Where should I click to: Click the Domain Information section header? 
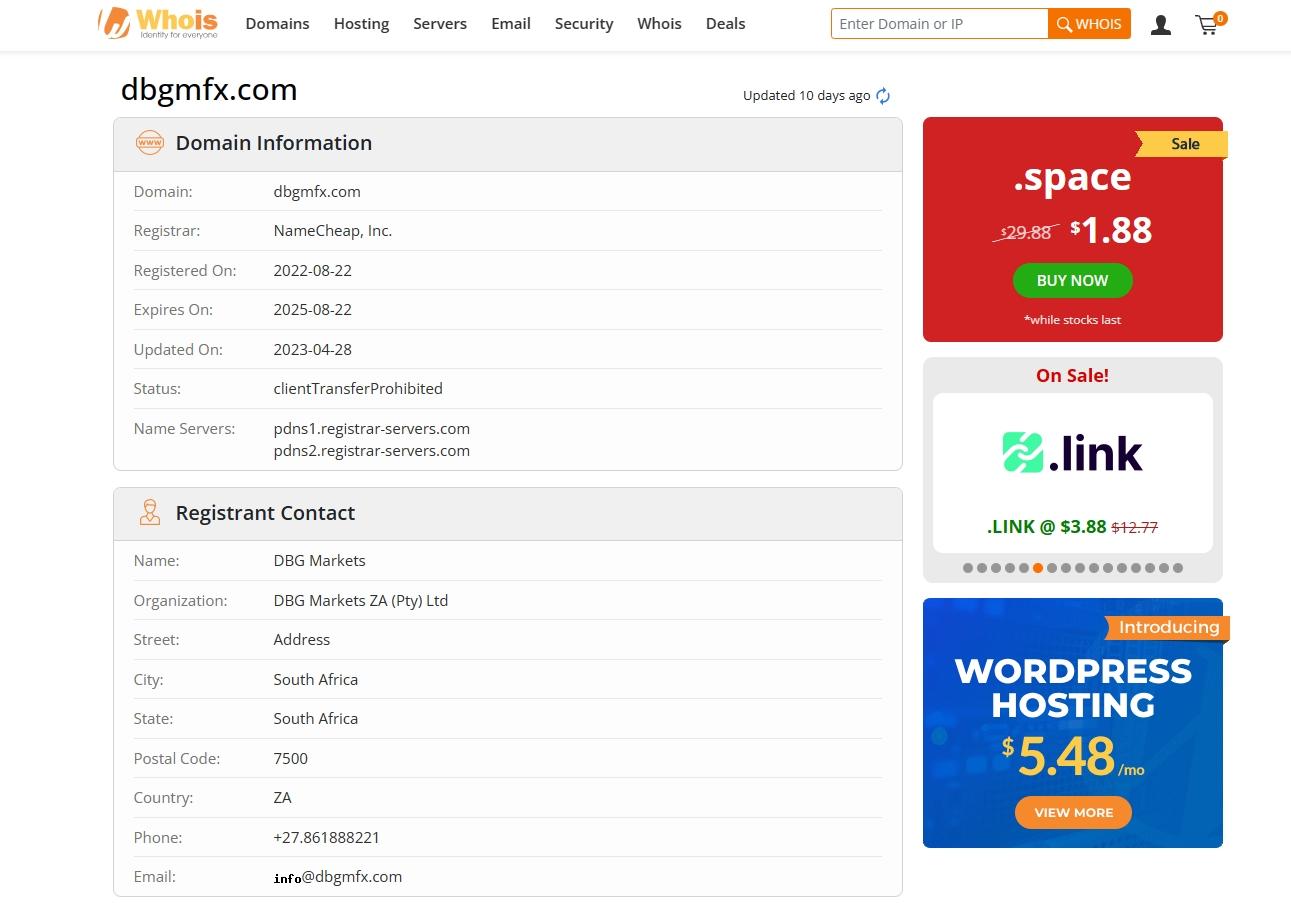tap(508, 144)
